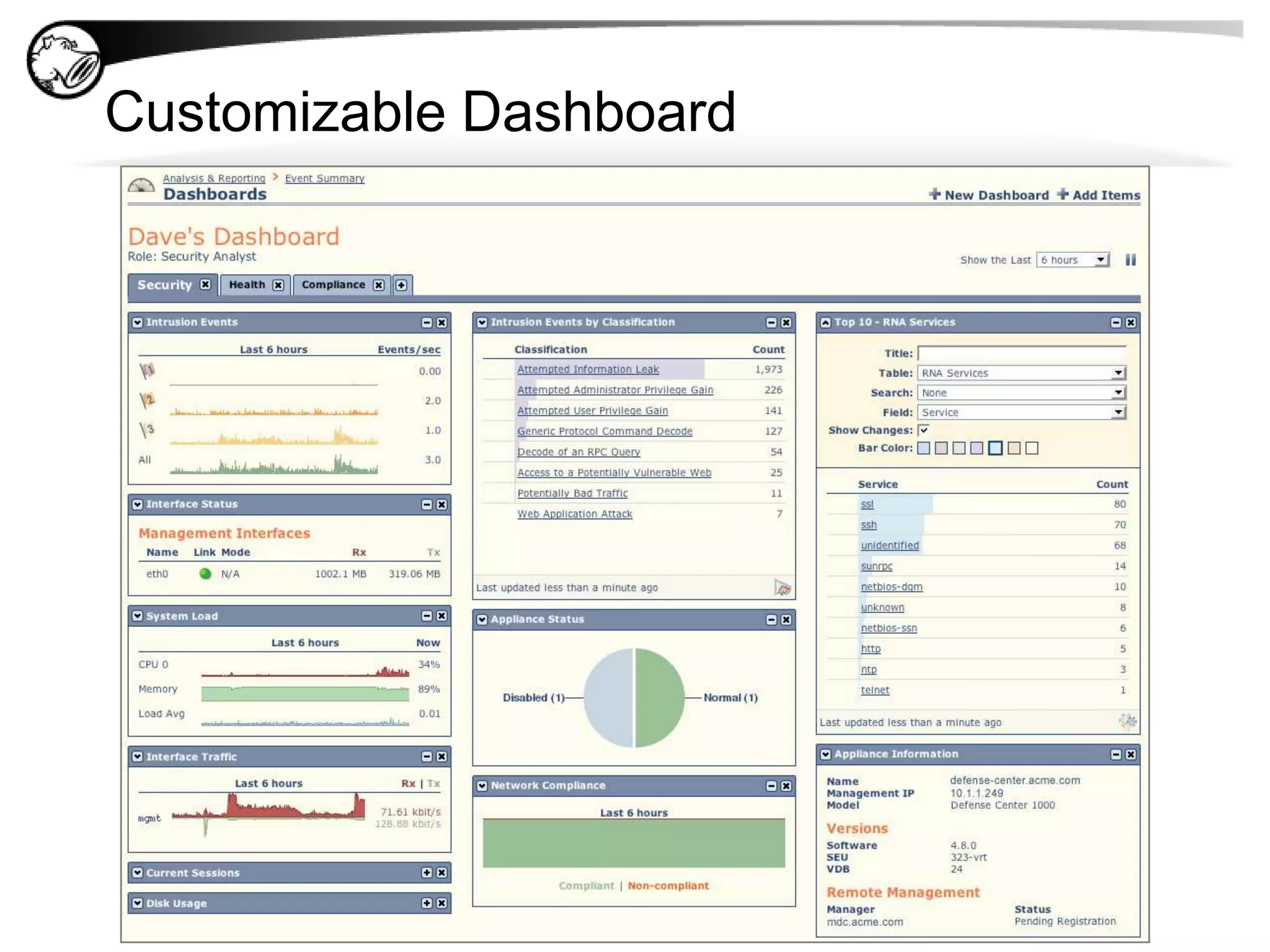This screenshot has height=952, width=1270.
Task: Click Add Items
Action: pyautogui.click(x=1099, y=195)
